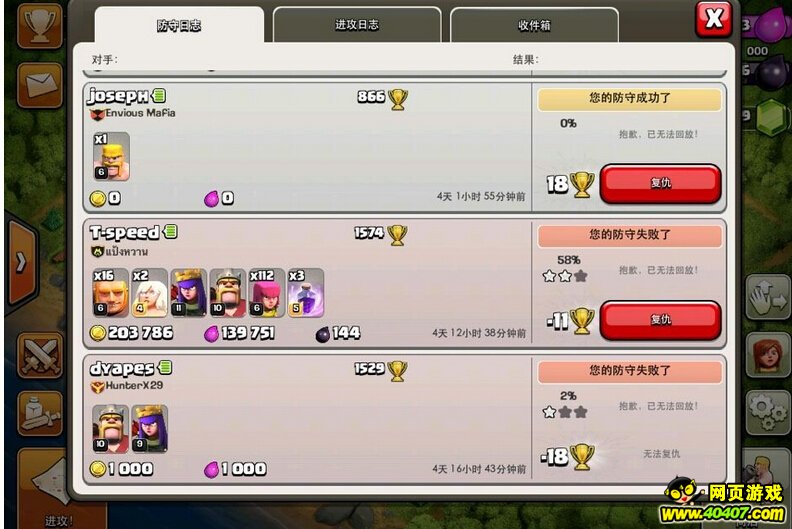Close the log window with the X

[713, 19]
